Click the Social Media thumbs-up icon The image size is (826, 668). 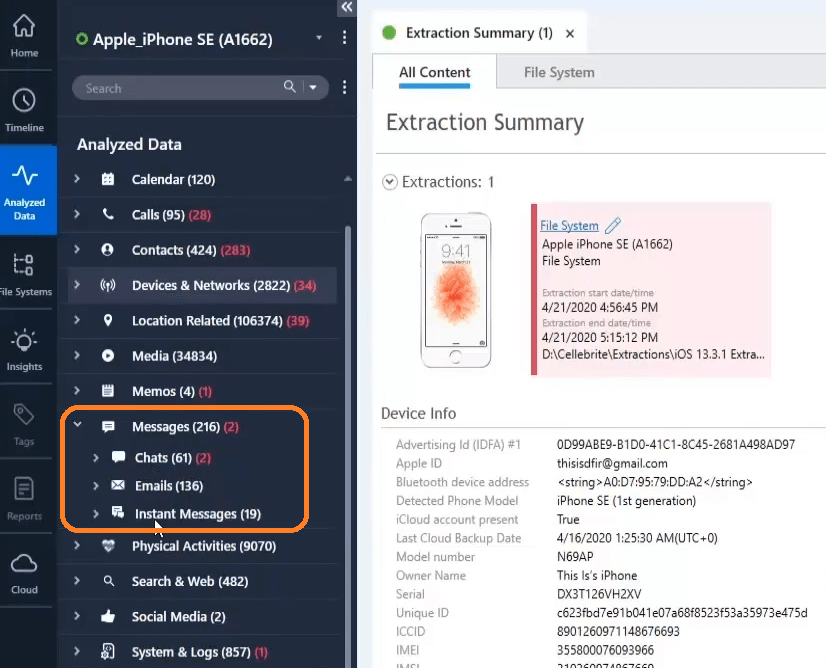click(x=107, y=616)
